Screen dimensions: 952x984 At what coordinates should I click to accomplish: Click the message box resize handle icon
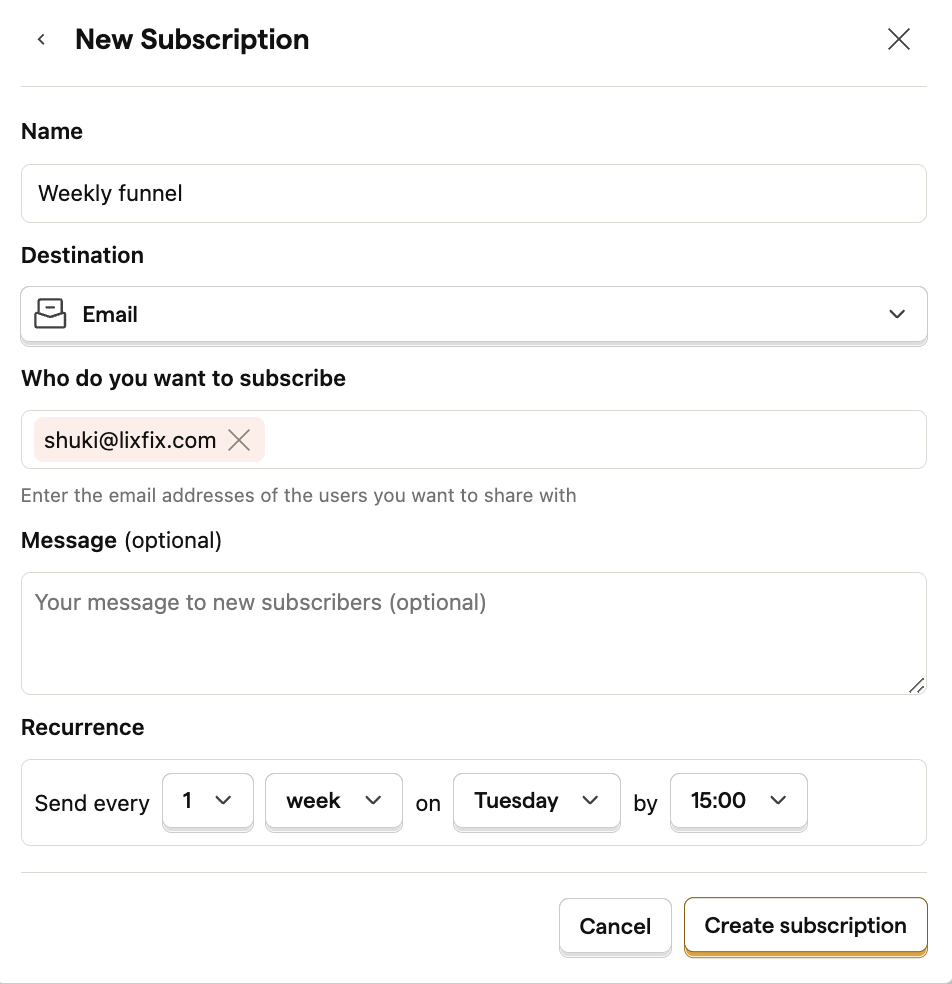pyautogui.click(x=916, y=685)
